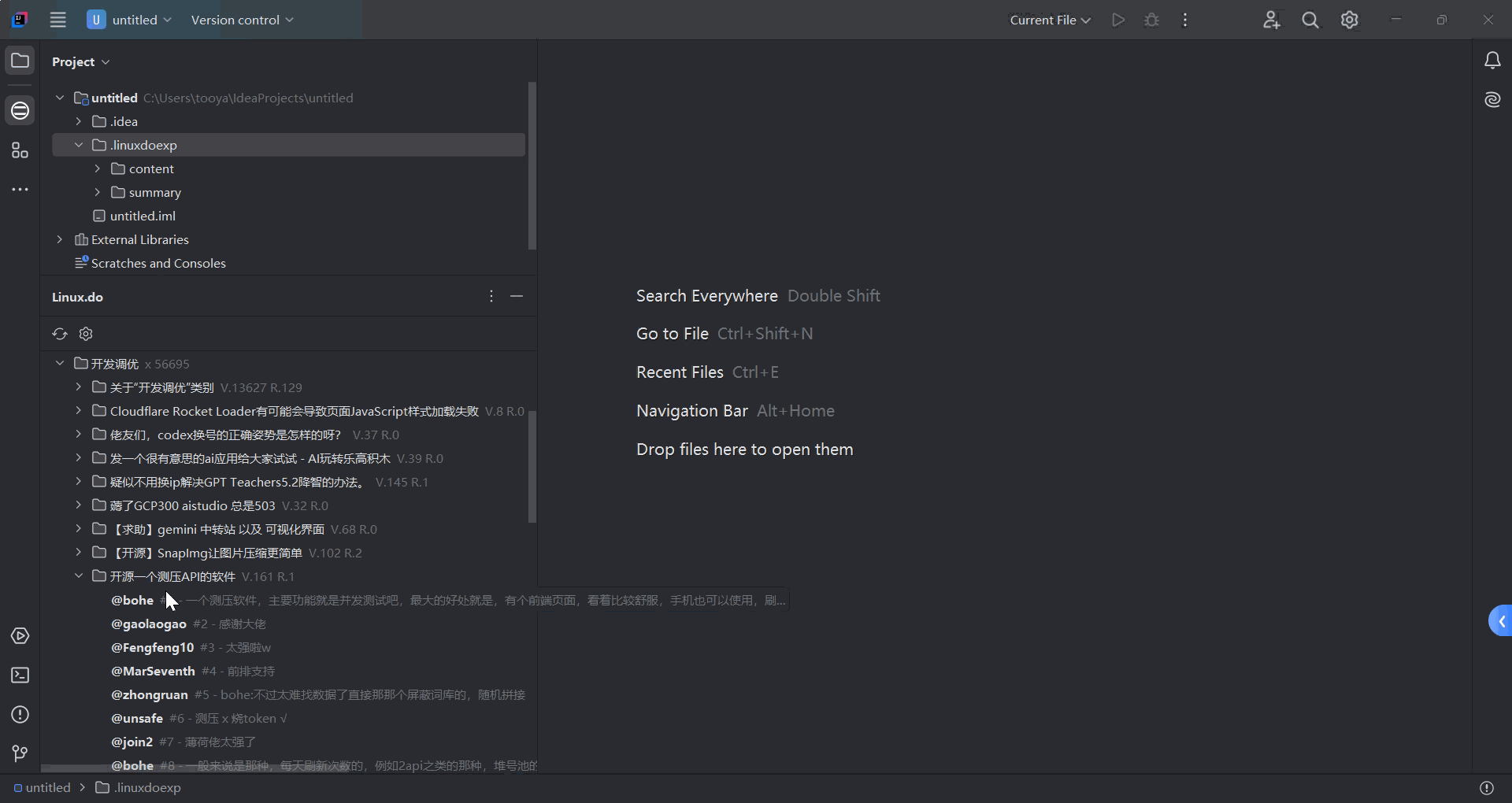Viewport: 1512px width, 803px height.
Task: Click the status bar problems indicator icon
Action: click(x=1486, y=788)
